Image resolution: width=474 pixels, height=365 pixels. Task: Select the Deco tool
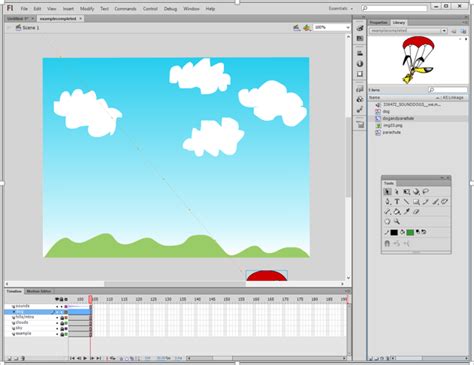coord(445,202)
